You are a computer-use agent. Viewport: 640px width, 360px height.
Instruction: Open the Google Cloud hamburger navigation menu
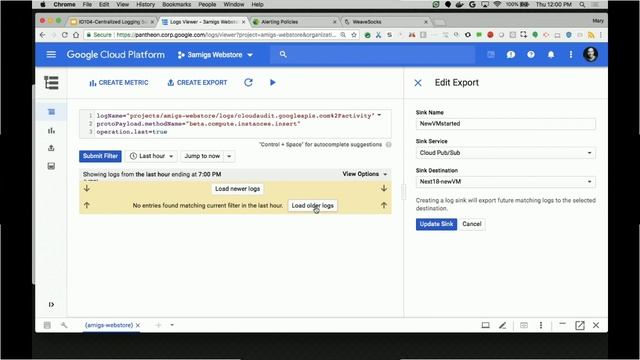coord(51,54)
